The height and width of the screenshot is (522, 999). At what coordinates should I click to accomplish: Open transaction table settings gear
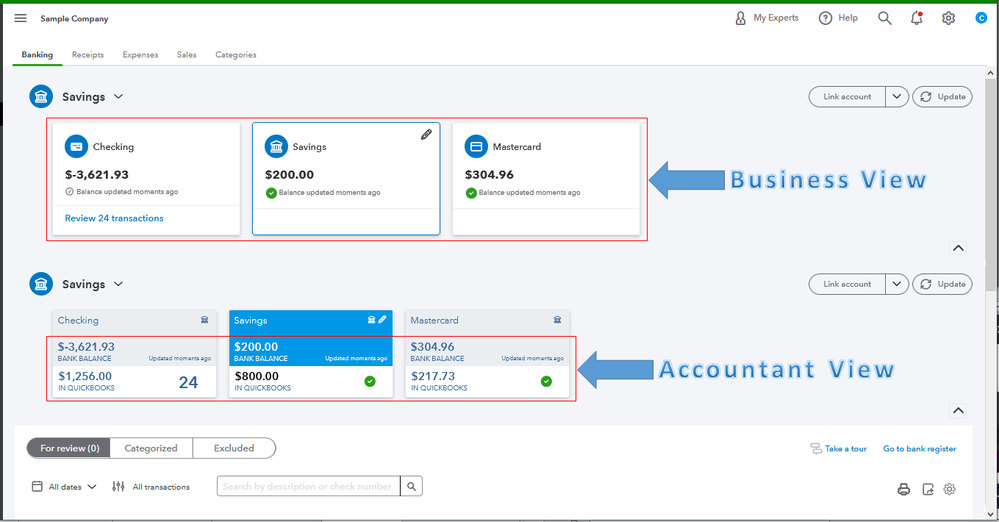click(949, 489)
